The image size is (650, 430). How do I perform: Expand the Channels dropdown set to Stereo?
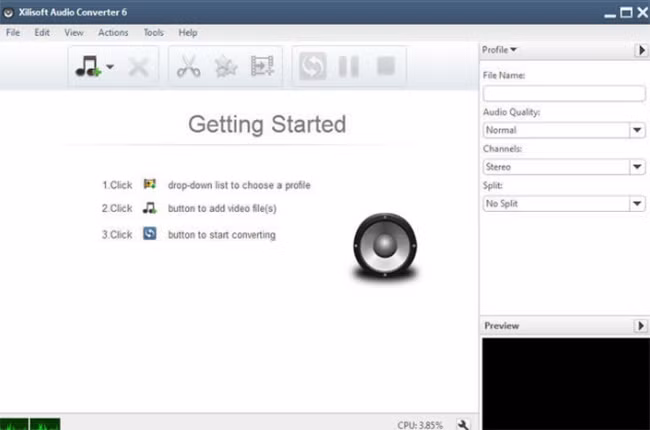click(x=637, y=167)
